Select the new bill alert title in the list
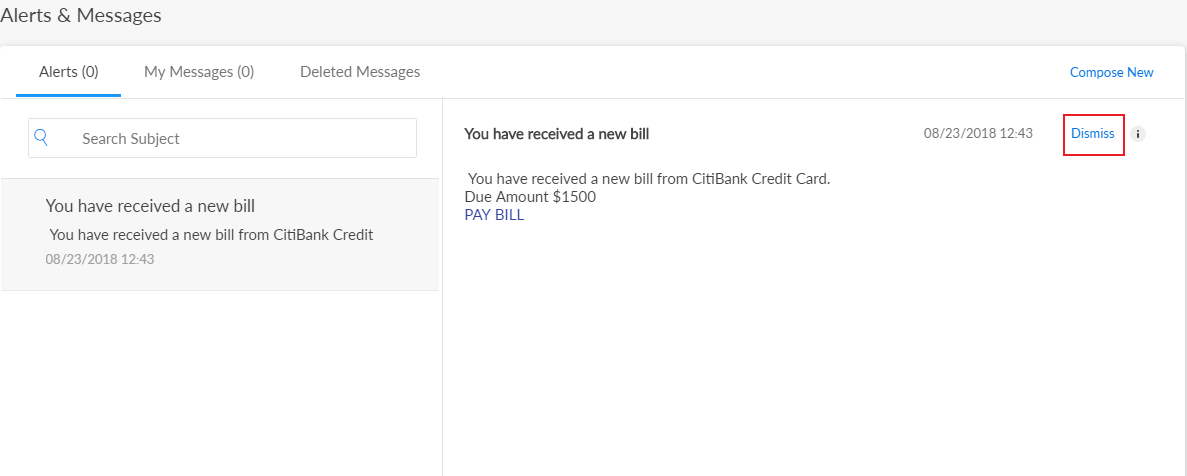This screenshot has width=1187, height=476. coord(150,206)
